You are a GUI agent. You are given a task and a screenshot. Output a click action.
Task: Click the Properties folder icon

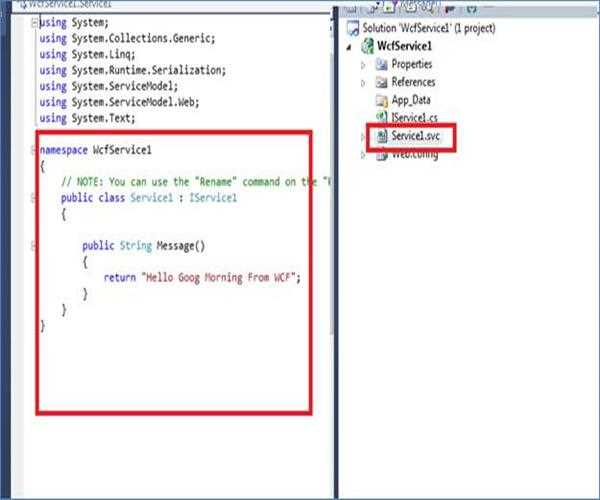pyautogui.click(x=381, y=64)
